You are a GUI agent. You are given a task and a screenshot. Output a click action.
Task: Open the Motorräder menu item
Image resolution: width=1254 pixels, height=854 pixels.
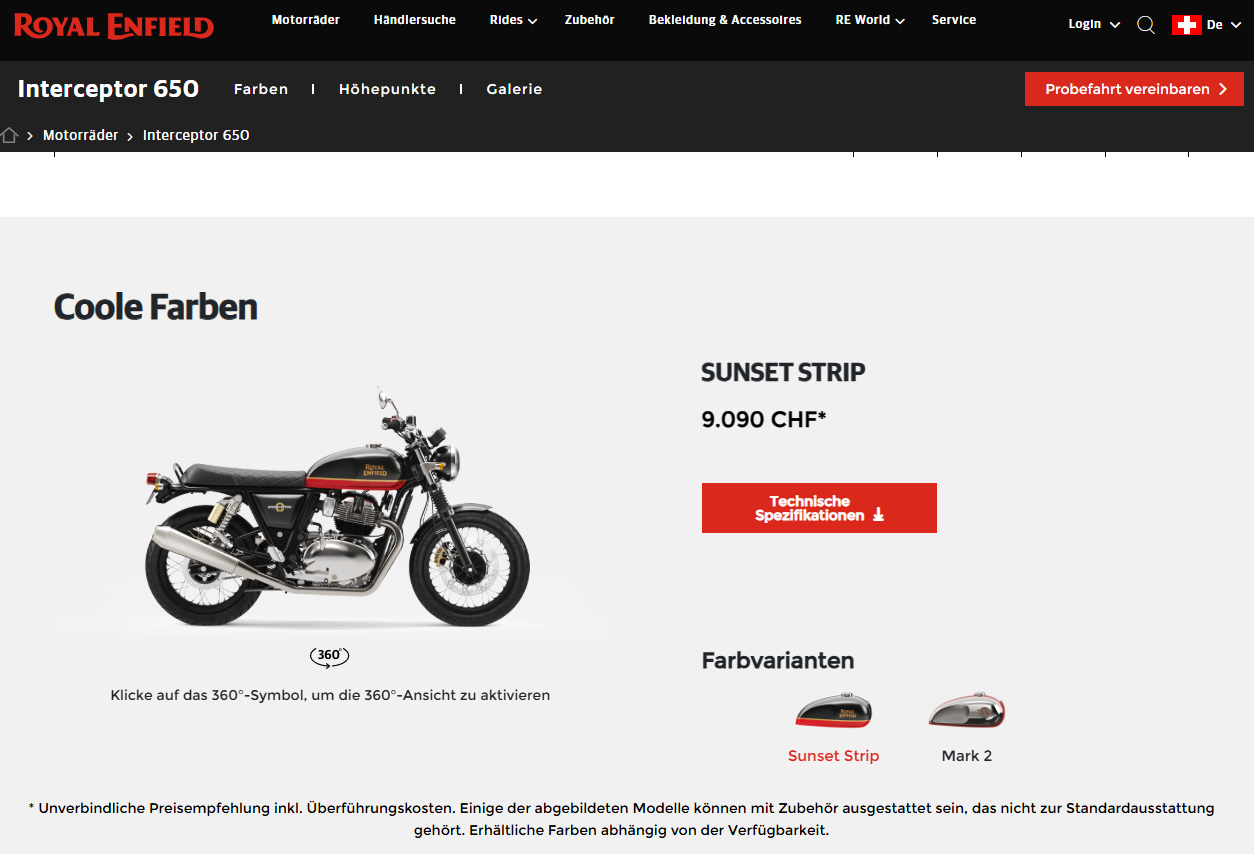306,20
